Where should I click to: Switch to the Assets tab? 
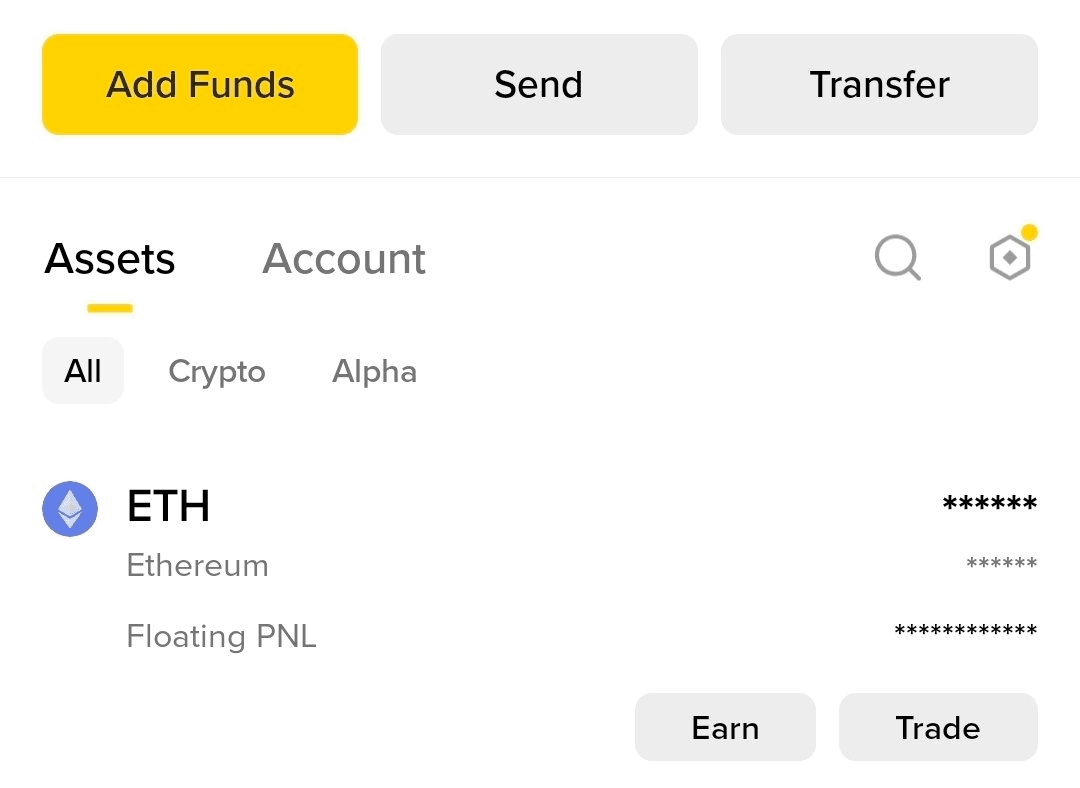click(110, 259)
